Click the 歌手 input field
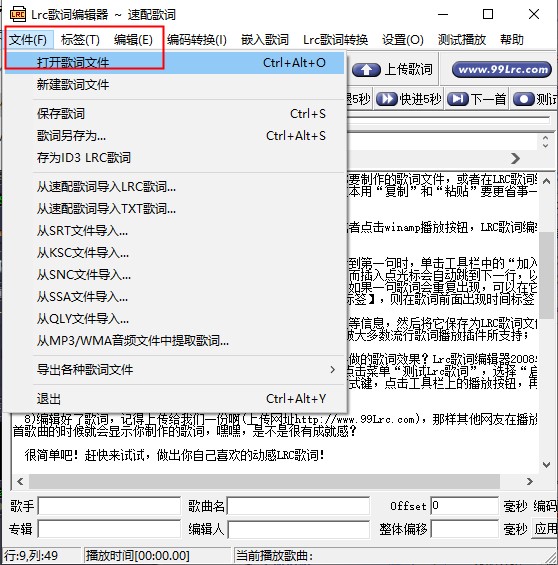 109,506
